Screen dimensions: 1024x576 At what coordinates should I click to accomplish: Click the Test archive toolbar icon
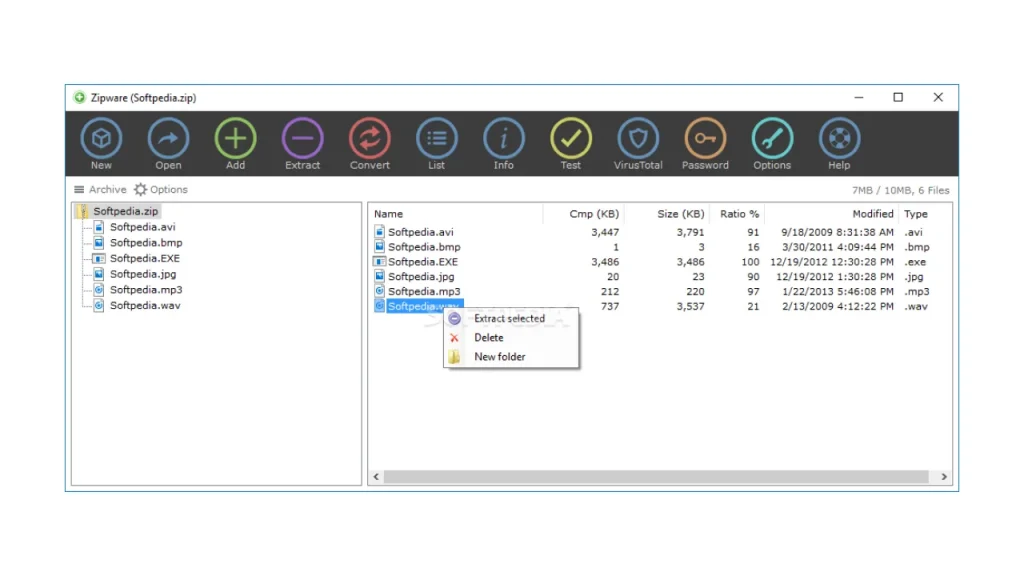point(571,138)
